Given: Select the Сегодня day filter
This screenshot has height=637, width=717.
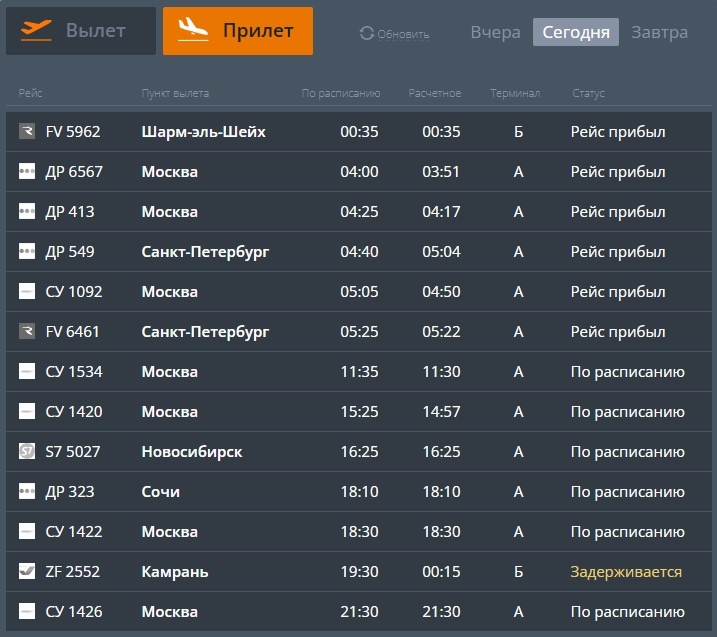Looking at the screenshot, I should 576,32.
